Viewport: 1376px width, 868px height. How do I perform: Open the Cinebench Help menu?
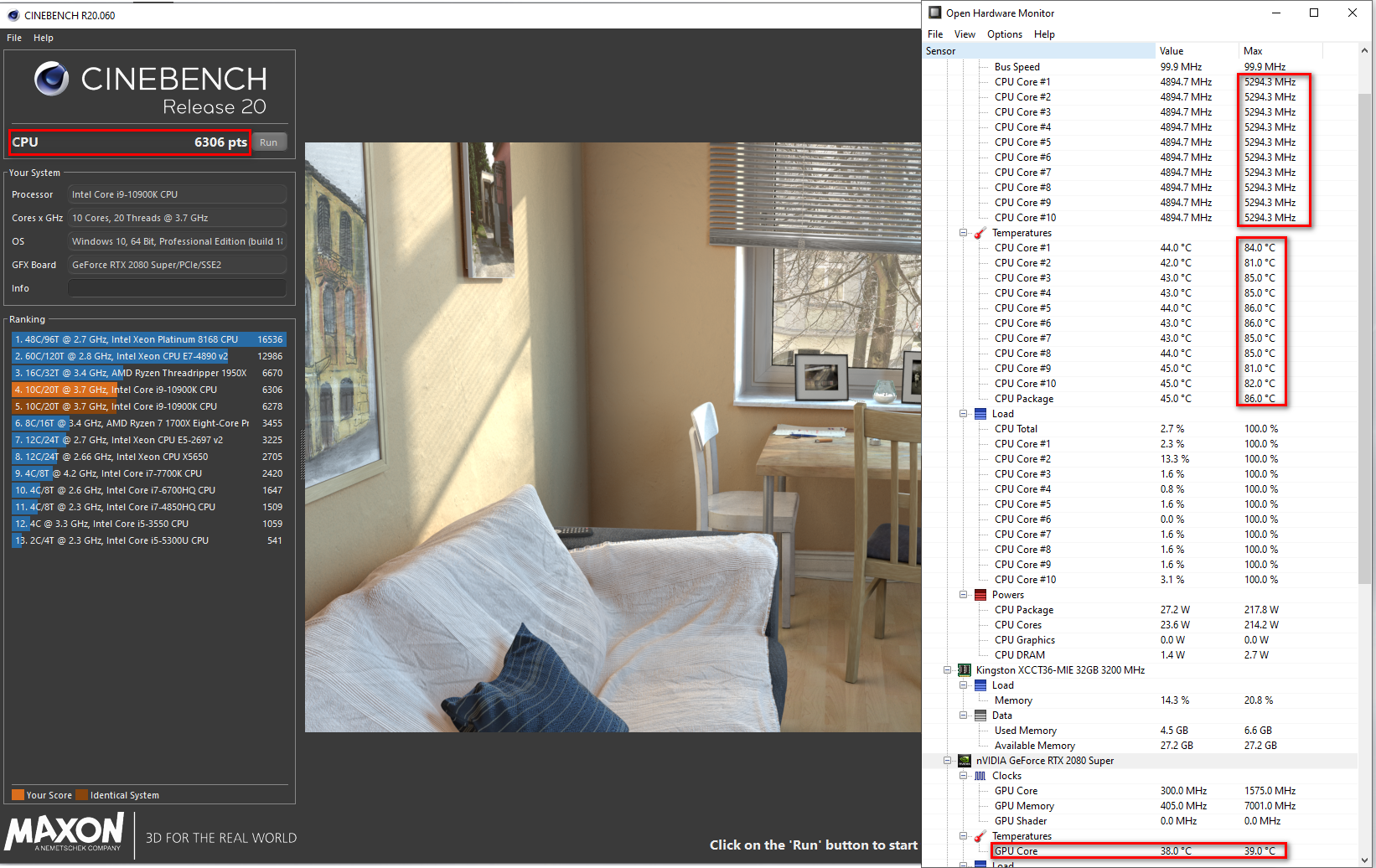point(44,38)
